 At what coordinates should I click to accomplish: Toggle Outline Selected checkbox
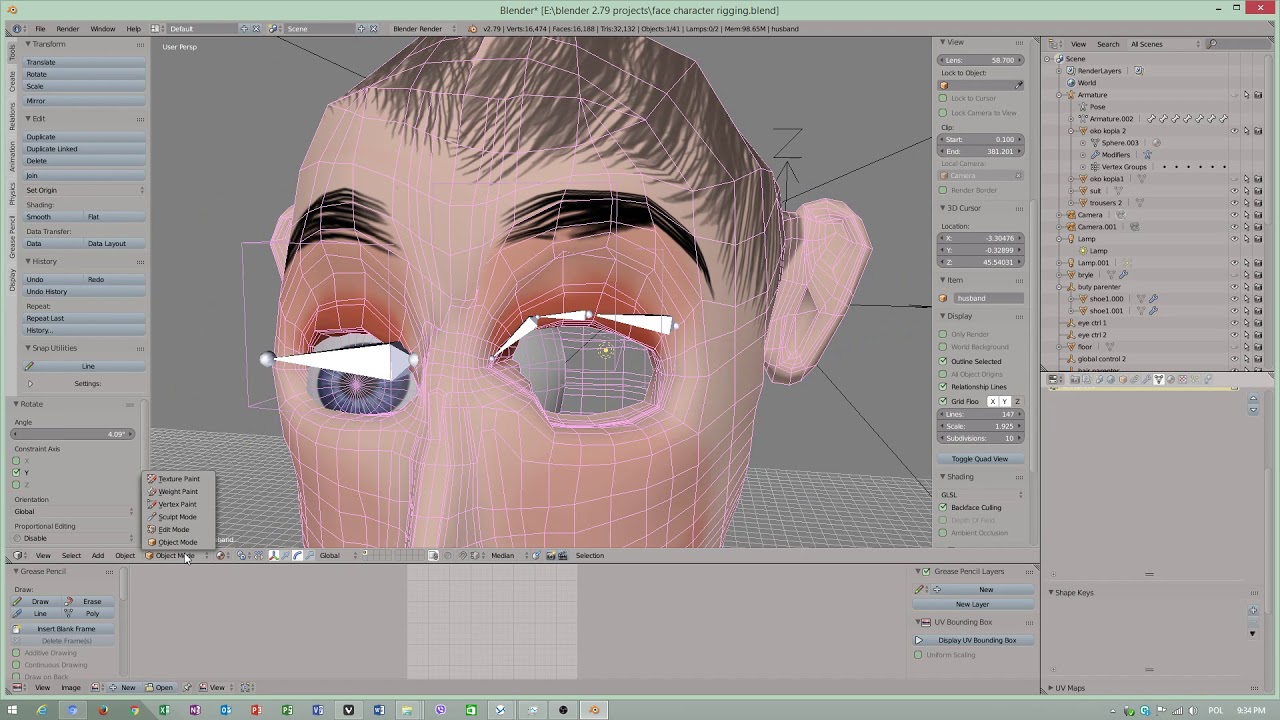click(943, 361)
